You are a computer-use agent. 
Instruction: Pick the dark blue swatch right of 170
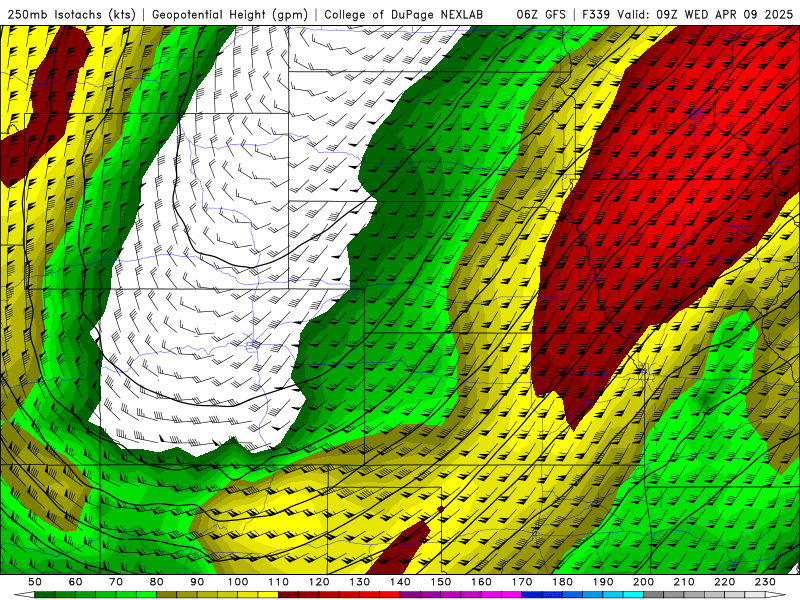pos(532,595)
